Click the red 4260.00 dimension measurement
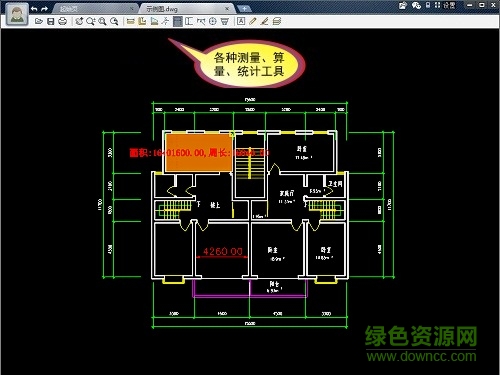Screen dimensions: 500x375 tap(223, 251)
